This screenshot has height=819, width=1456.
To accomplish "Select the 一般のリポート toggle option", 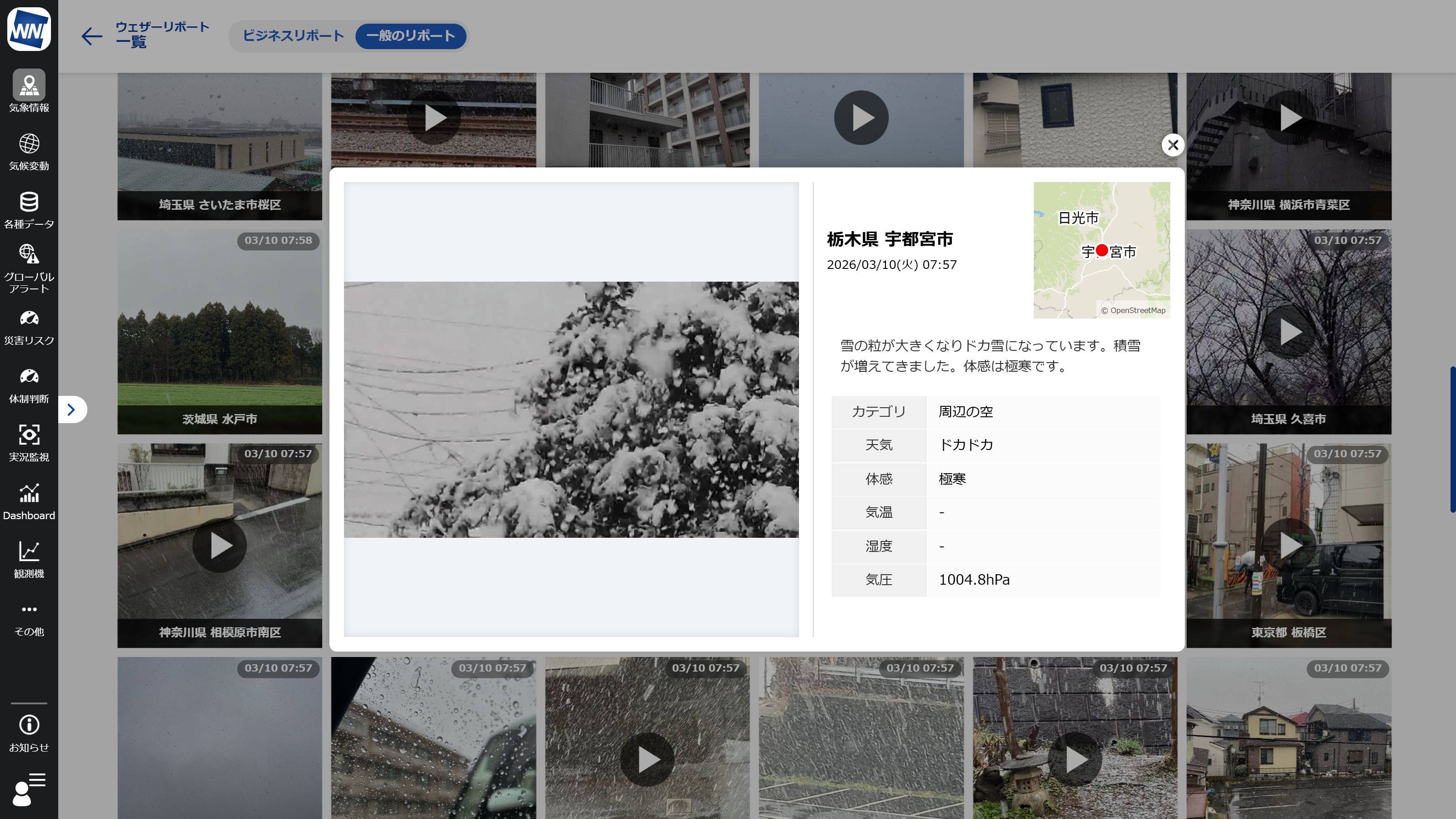I will tap(410, 35).
